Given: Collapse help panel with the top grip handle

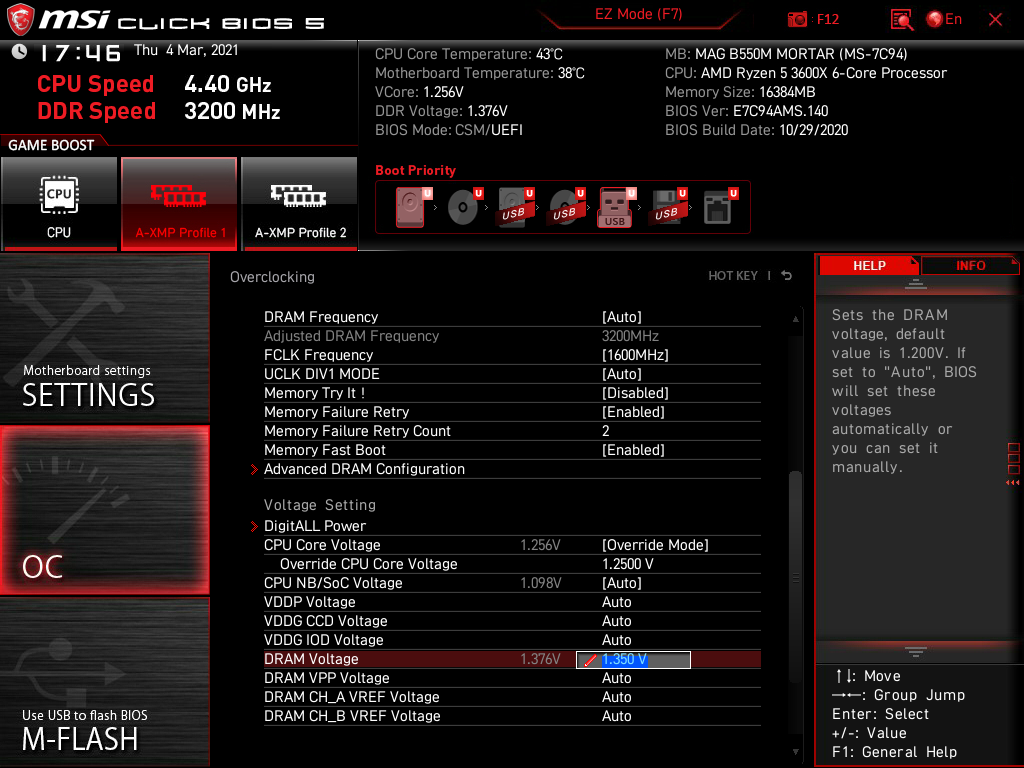Looking at the screenshot, I should pyautogui.click(x=916, y=283).
